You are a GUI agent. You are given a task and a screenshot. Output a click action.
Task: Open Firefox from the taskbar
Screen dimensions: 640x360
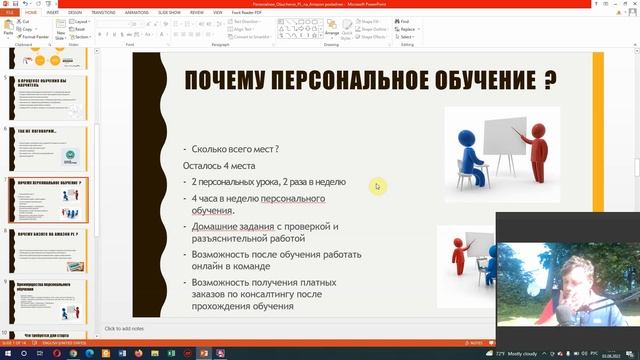[x=138, y=353]
